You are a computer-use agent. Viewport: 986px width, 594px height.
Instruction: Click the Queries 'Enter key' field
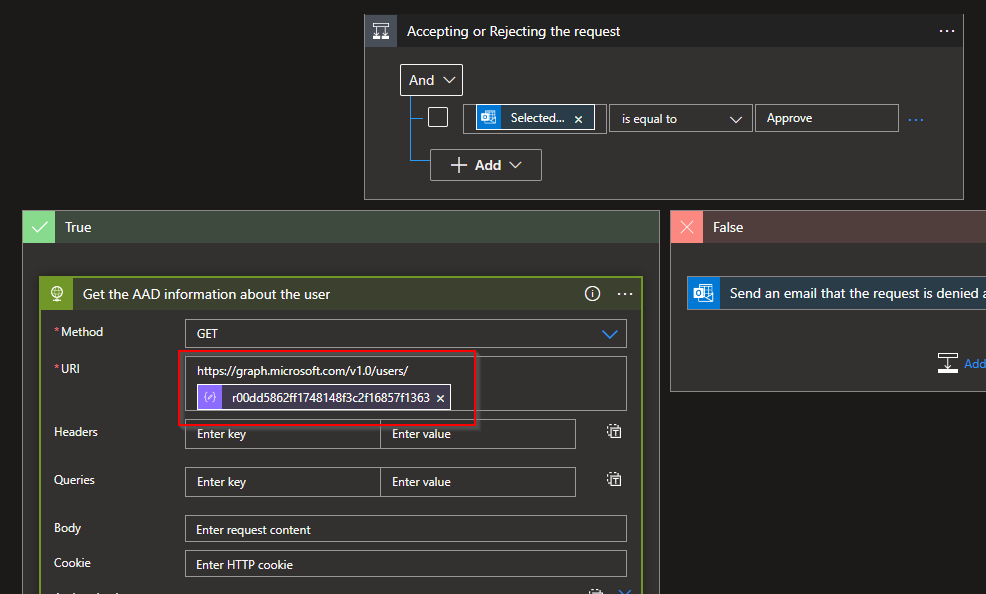[x=283, y=481]
